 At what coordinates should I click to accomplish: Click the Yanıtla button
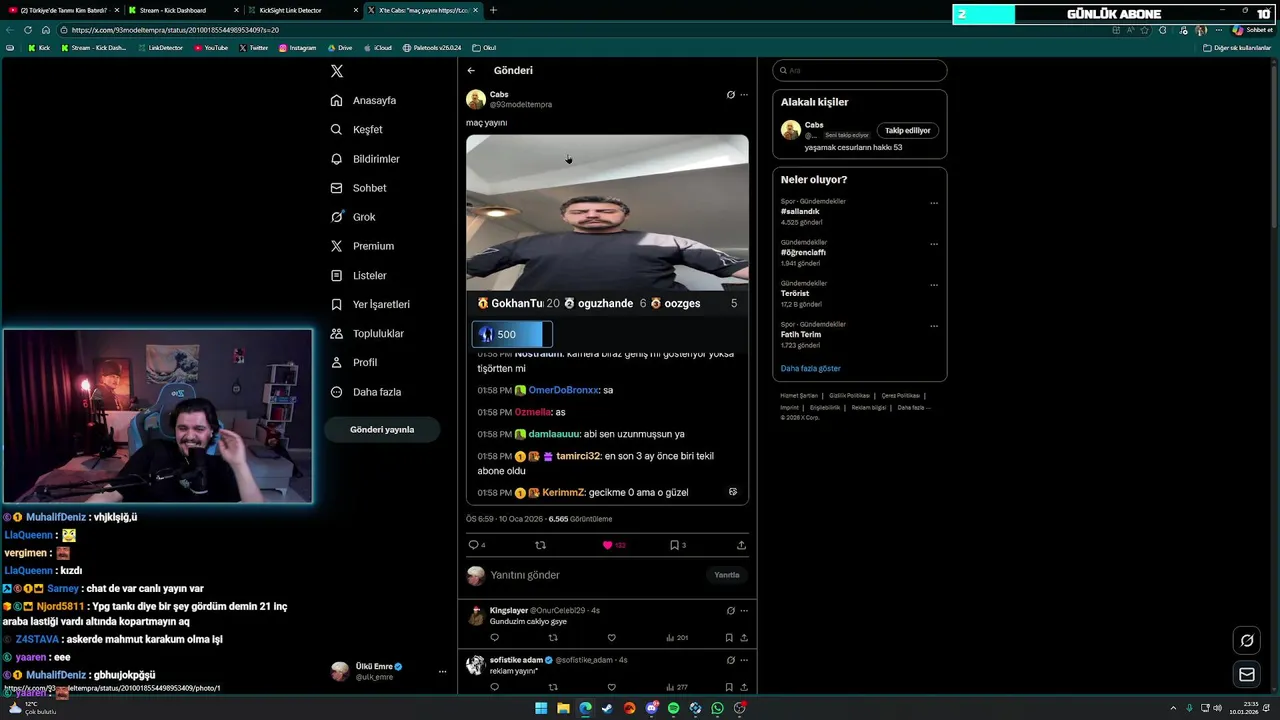click(727, 575)
